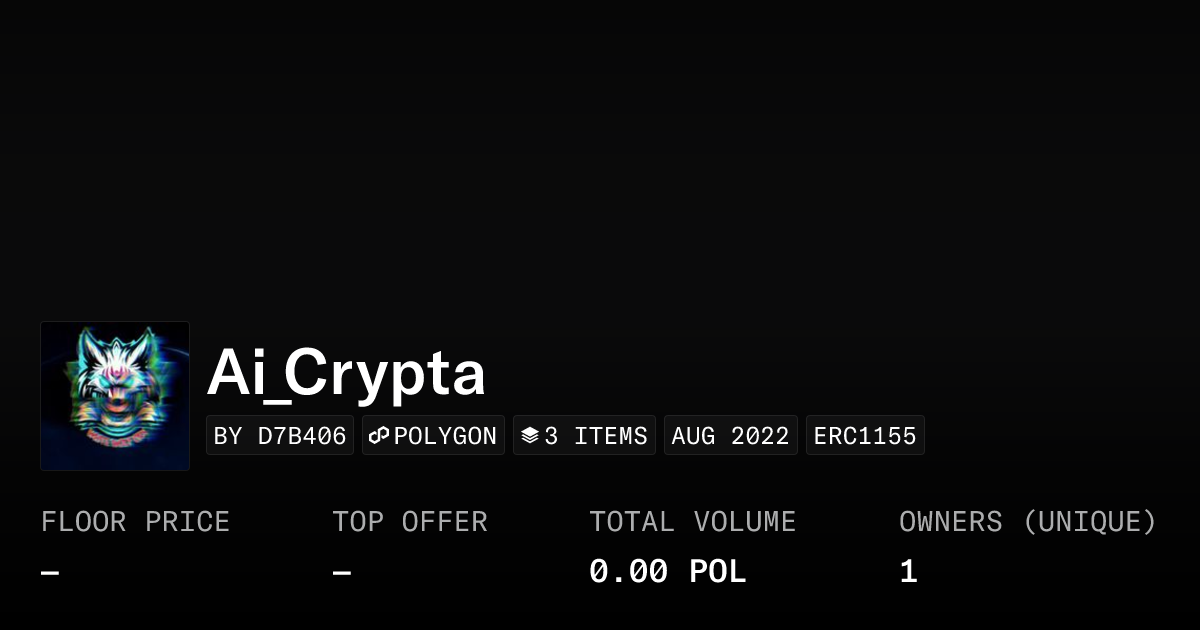
Task: Open the POLYGON network badge
Action: click(433, 435)
